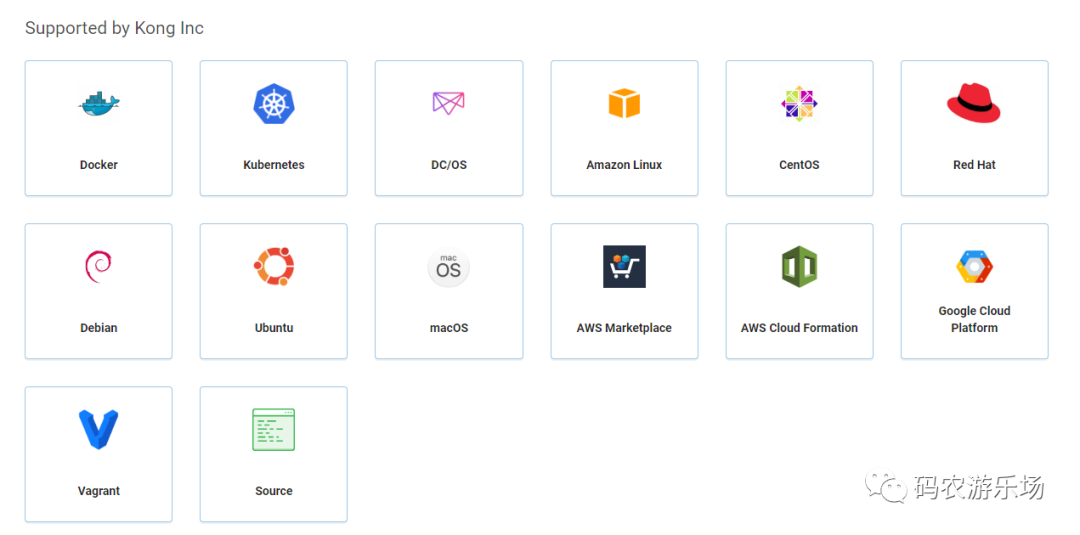Click the AWS Cloud Formation green icon

799,266
